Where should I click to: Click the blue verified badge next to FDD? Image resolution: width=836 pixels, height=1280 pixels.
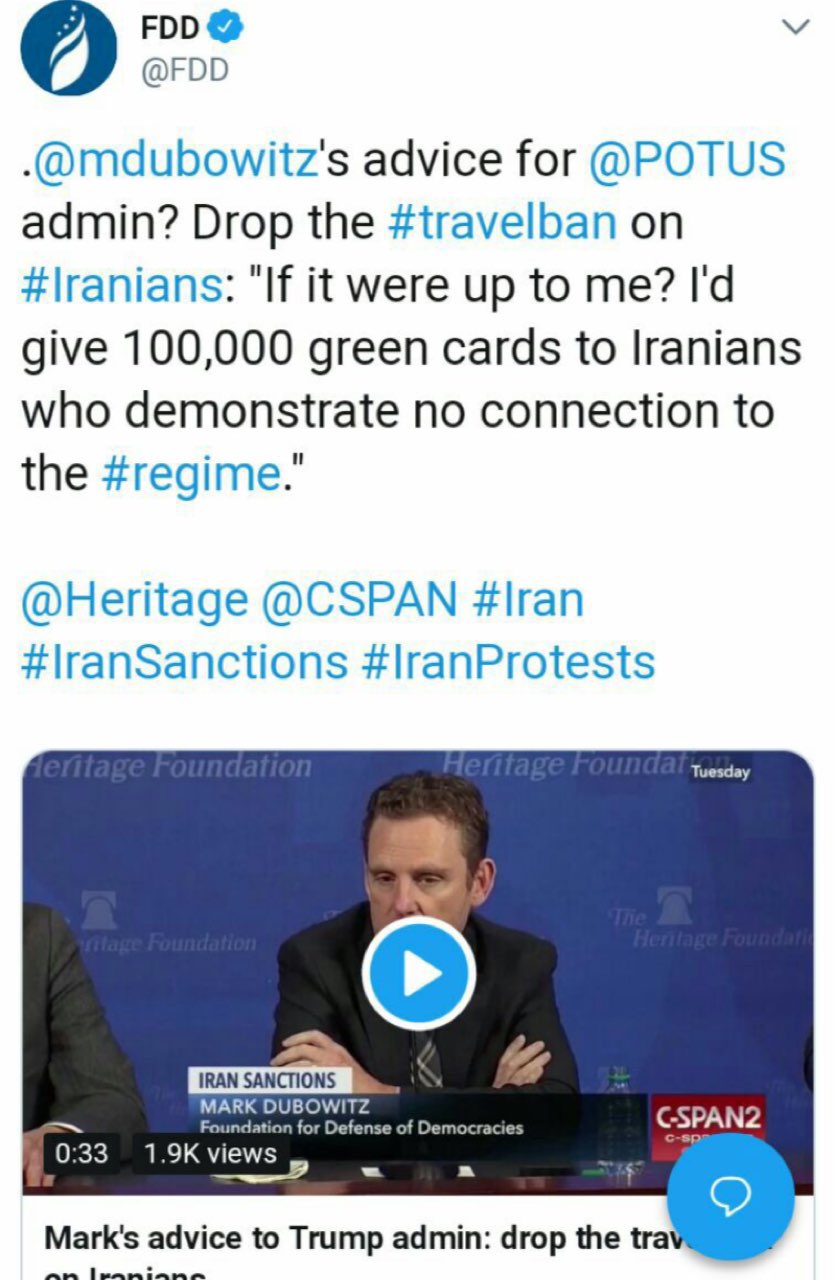[225, 30]
